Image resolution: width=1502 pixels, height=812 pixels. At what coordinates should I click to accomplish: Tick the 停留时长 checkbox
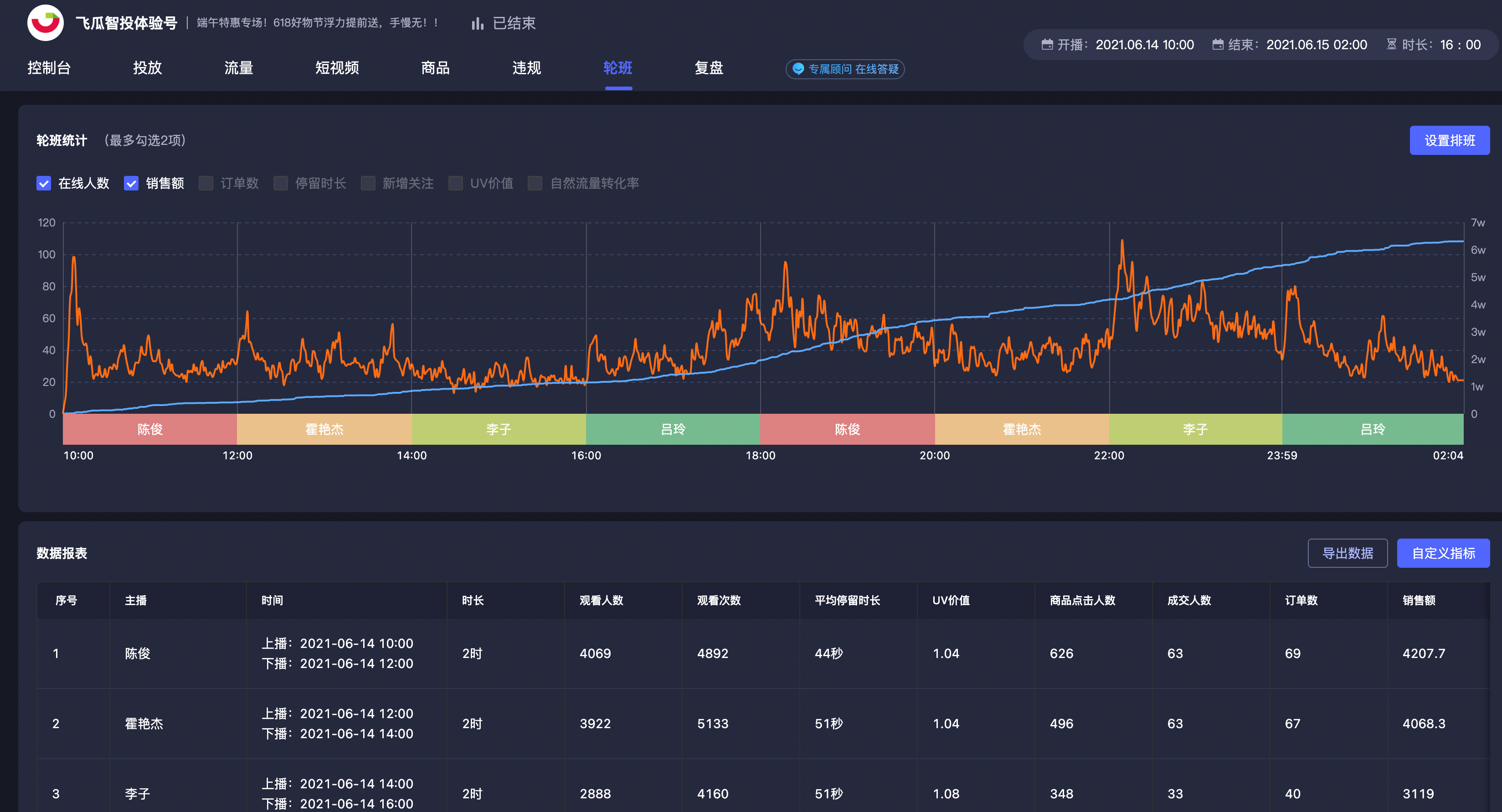click(280, 184)
